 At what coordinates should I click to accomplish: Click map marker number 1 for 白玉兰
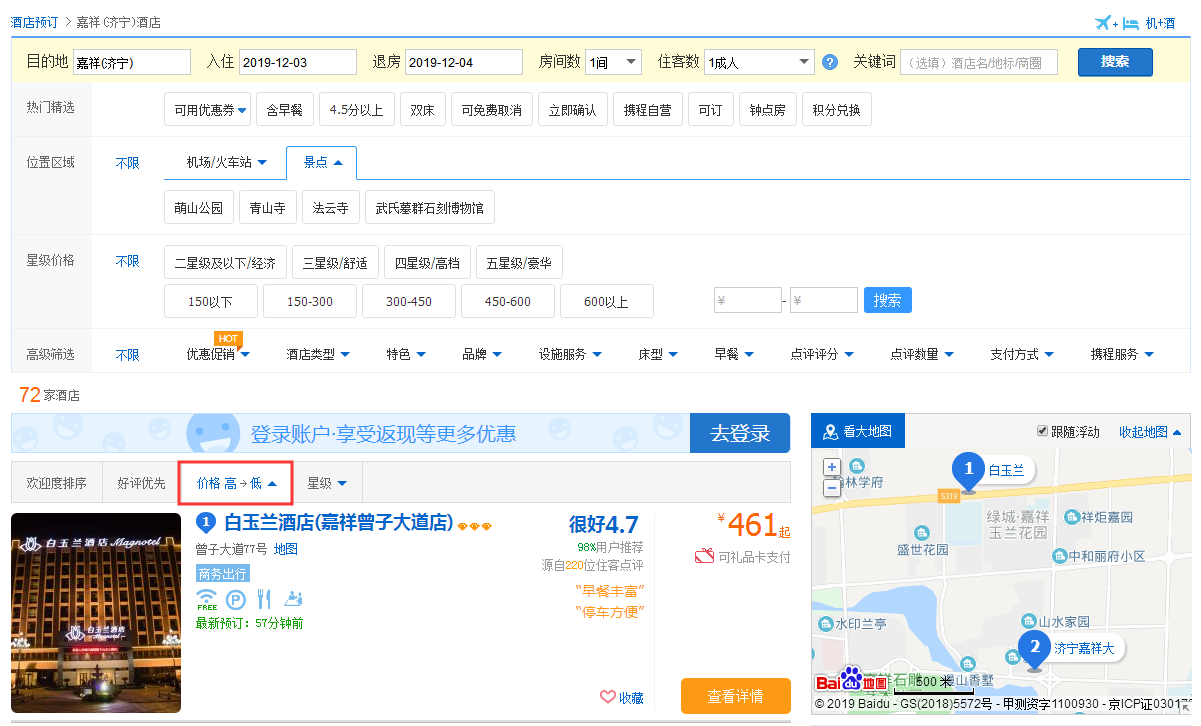(x=968, y=468)
